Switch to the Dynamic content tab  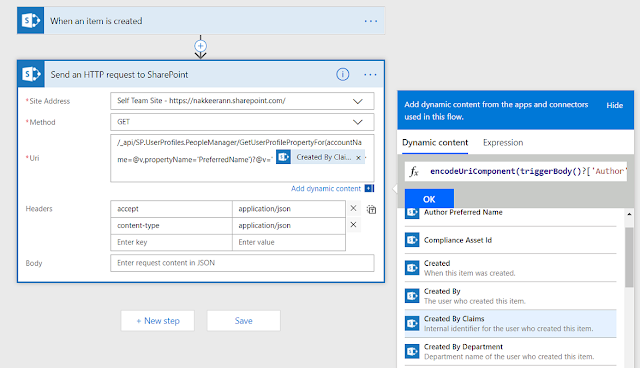[435, 143]
